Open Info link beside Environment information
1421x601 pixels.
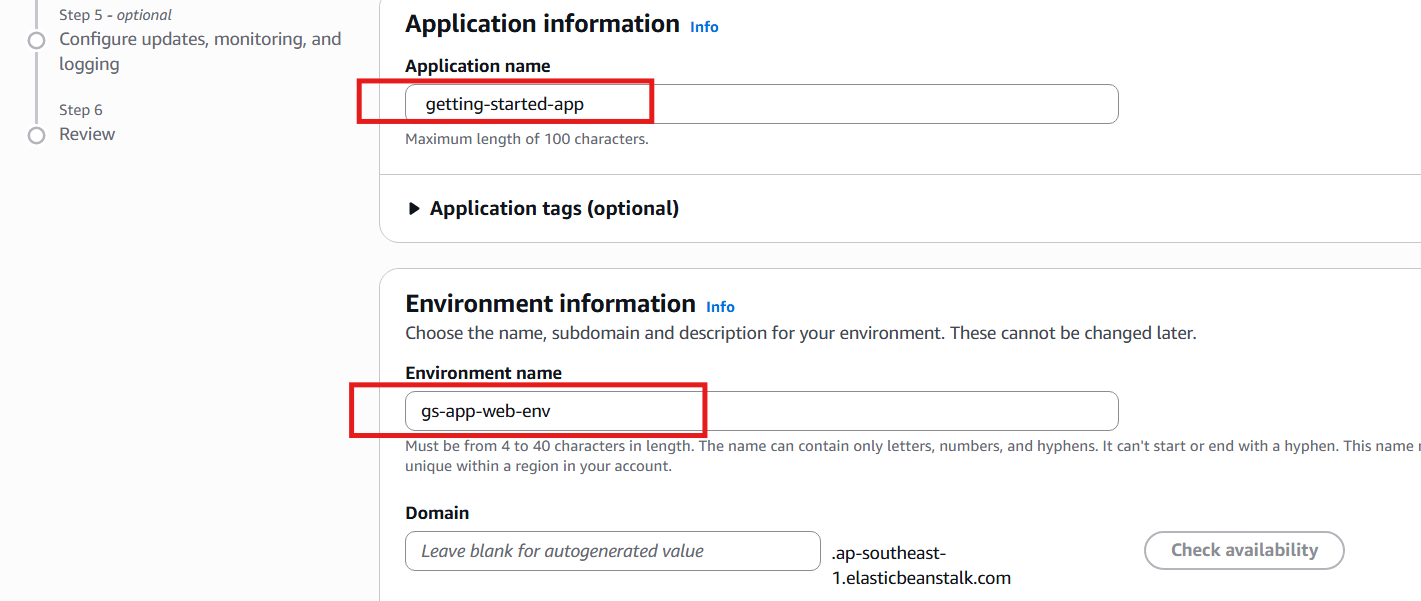click(x=720, y=307)
